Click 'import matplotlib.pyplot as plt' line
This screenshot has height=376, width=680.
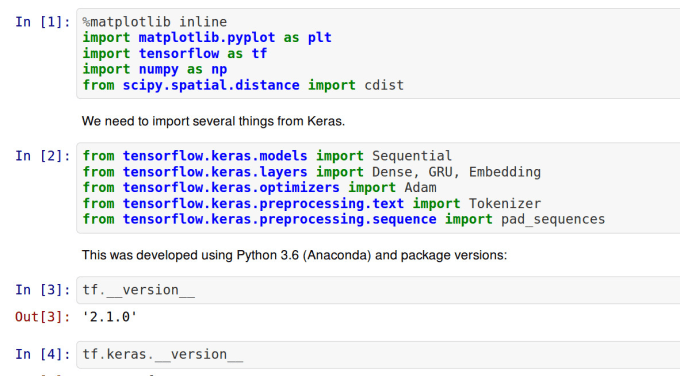[207, 37]
